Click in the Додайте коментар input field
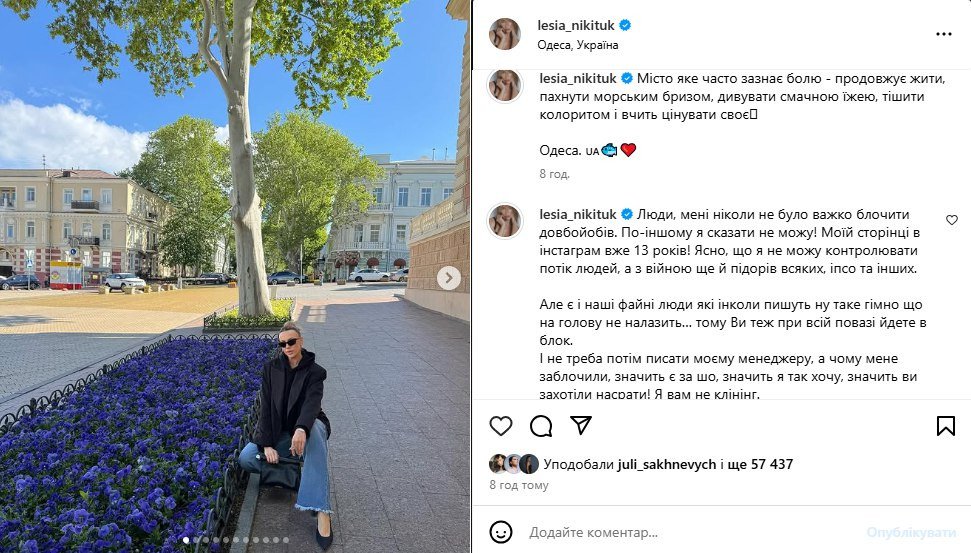This screenshot has width=971, height=553. coord(690,533)
